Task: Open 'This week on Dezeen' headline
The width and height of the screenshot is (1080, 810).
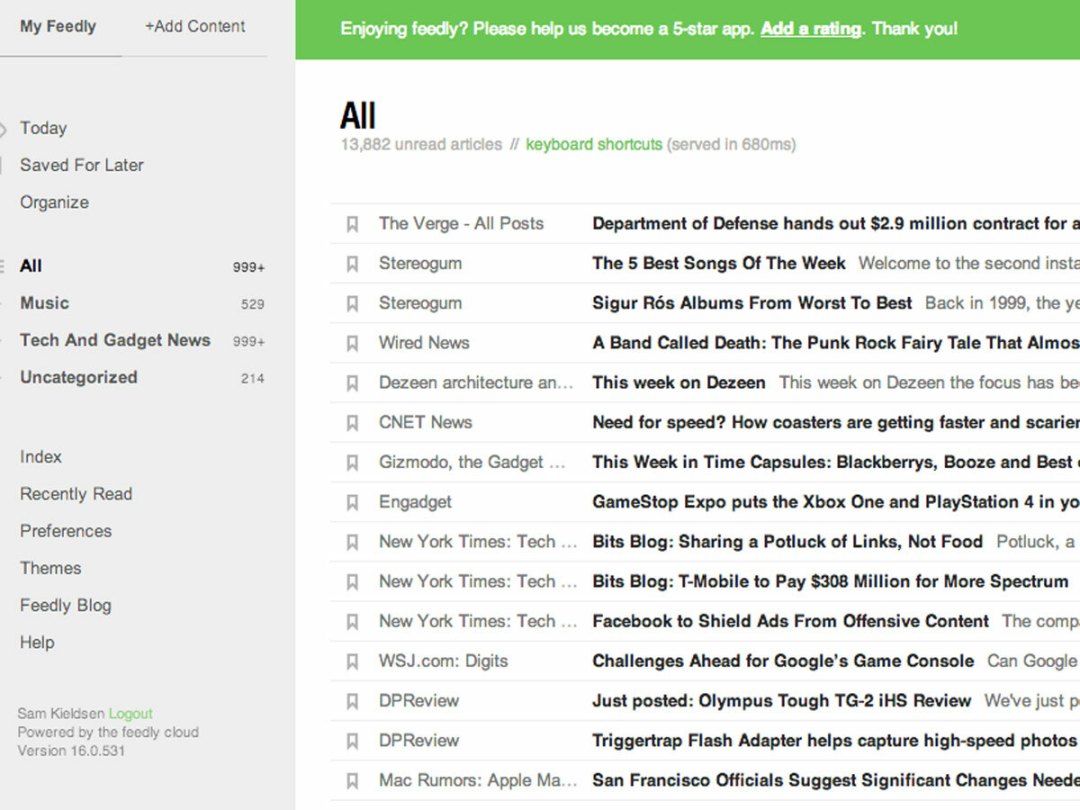Action: [x=678, y=383]
